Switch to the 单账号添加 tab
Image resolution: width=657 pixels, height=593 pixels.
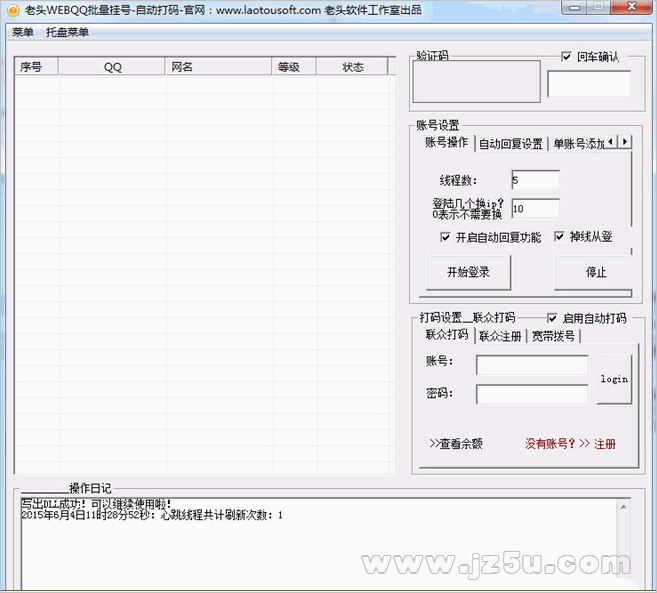point(578,144)
